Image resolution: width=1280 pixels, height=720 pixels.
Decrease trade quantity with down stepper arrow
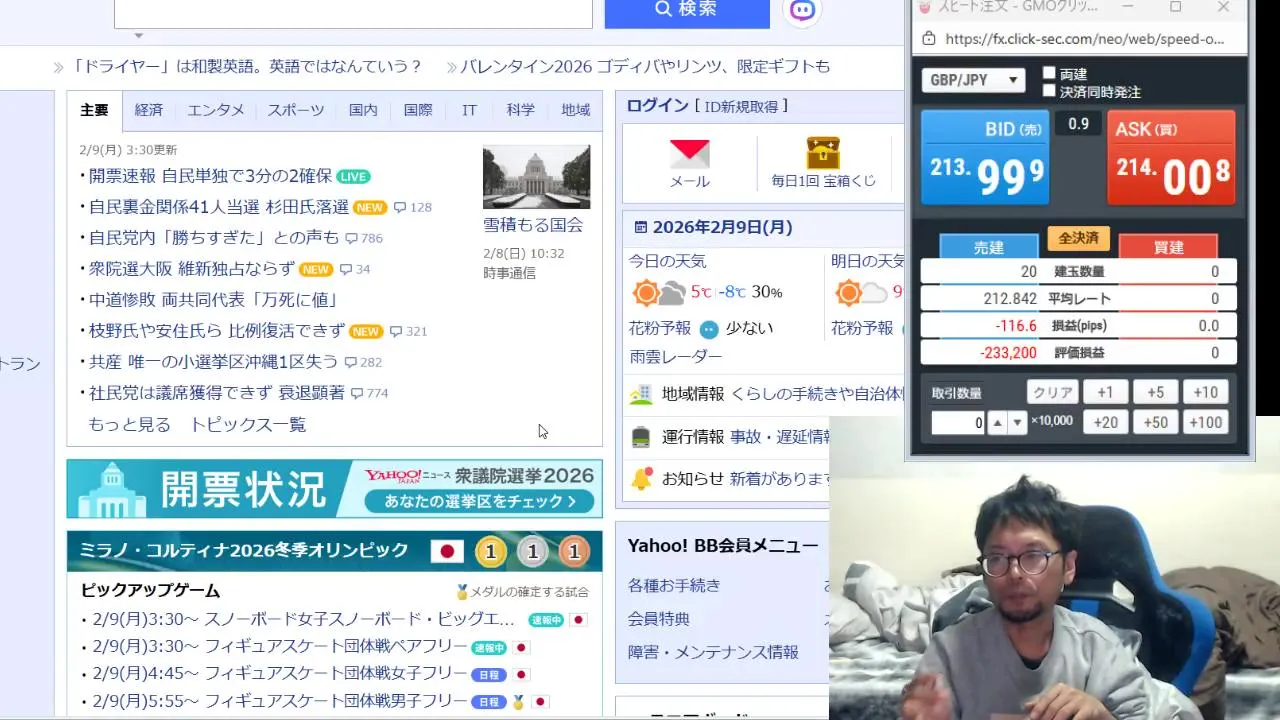[1018, 423]
